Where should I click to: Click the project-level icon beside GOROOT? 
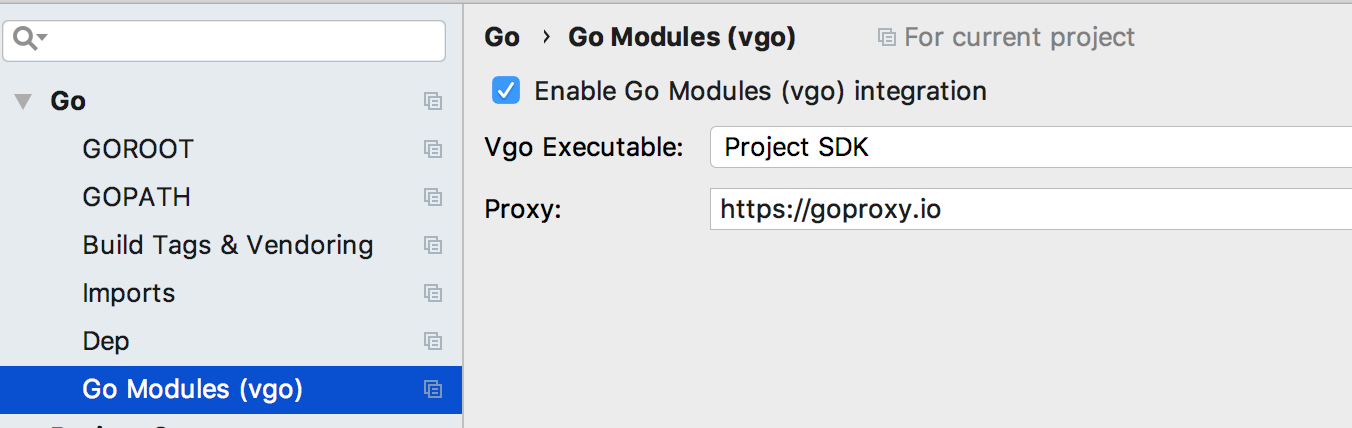point(433,149)
